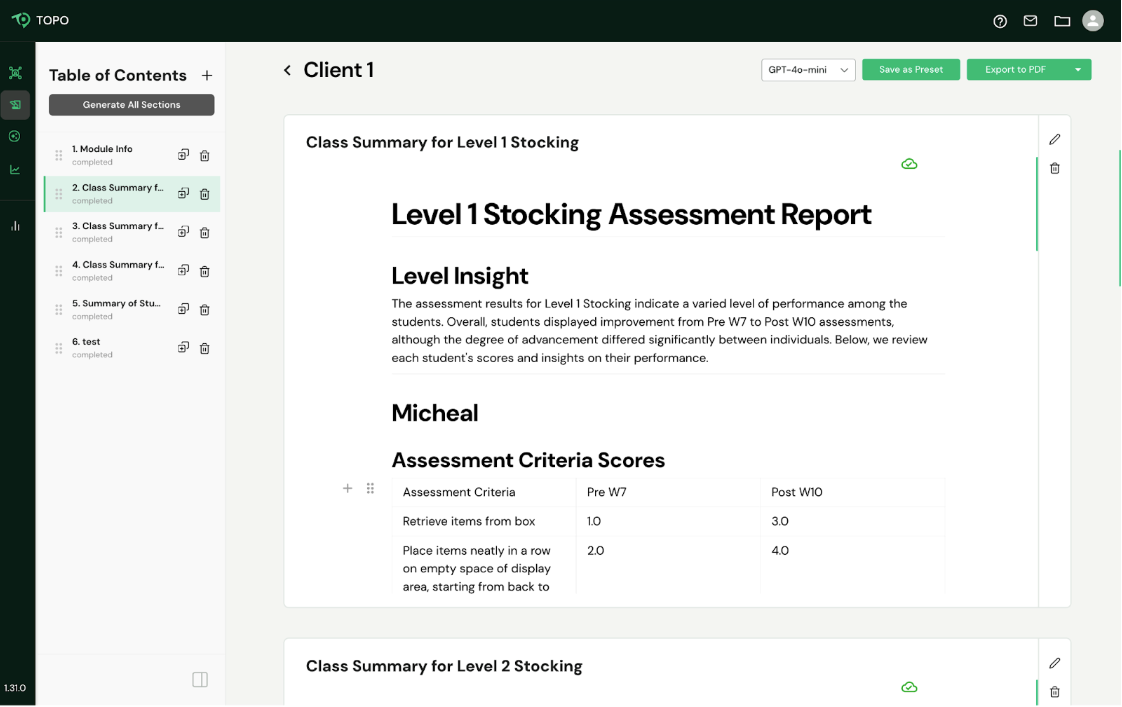The width and height of the screenshot is (1122, 707).
Task: Click the TOPO logo icon
Action: coord(19,19)
